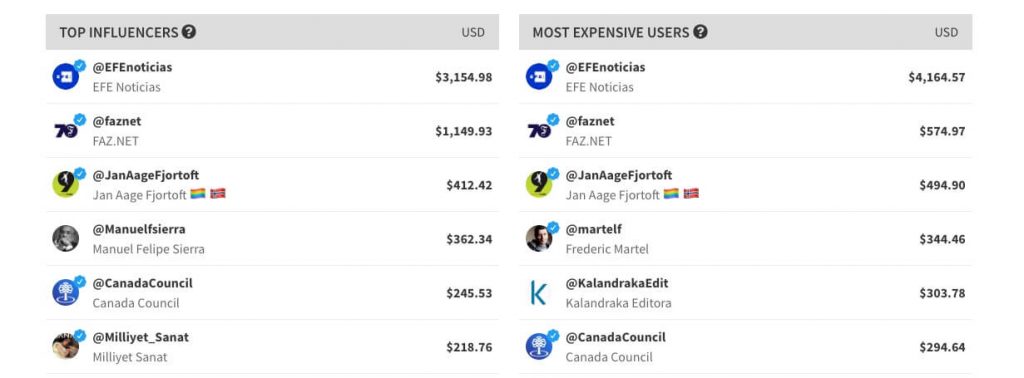1024x378 pixels.
Task: Open EFE Noticias avatar in Top Influencers
Action: [x=66, y=76]
